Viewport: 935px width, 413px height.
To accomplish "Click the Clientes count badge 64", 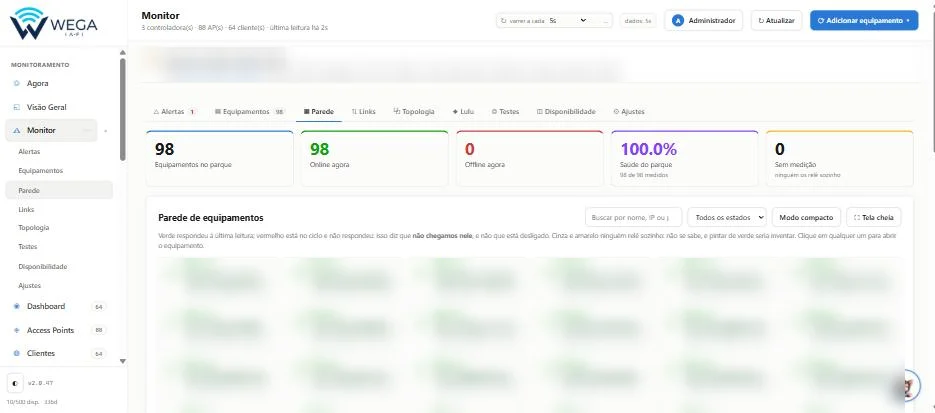I will coord(99,354).
